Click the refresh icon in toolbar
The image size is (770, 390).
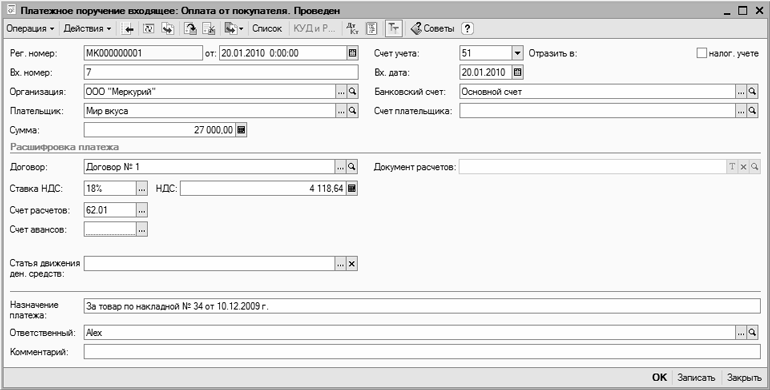click(x=148, y=28)
